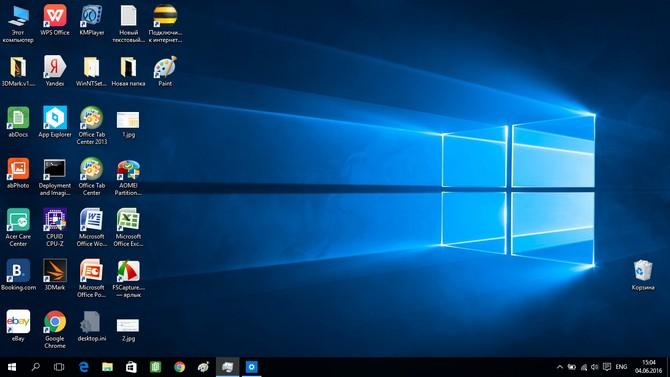Open taskbar search magnifier

pyautogui.click(x=35, y=367)
